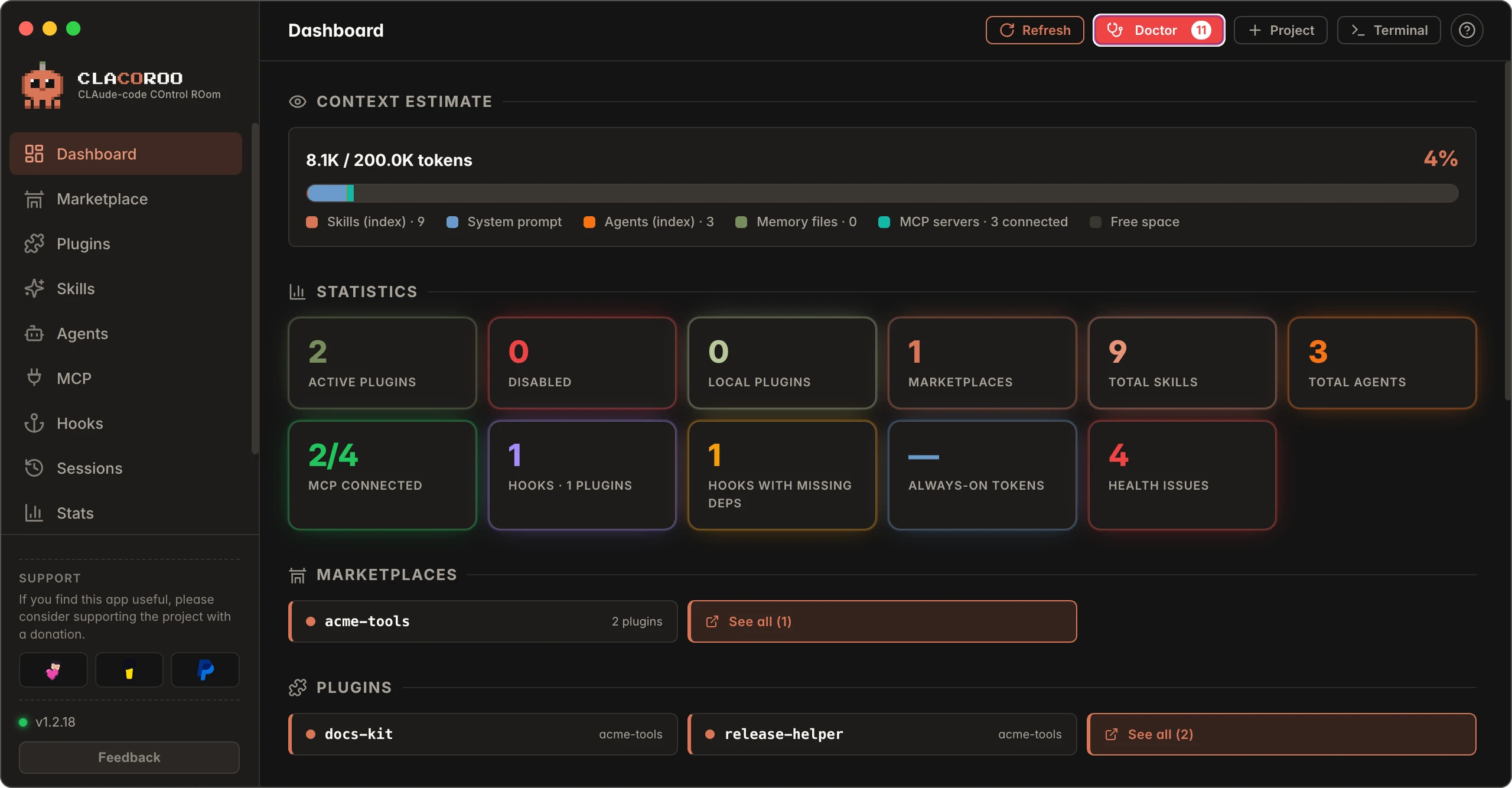Click the heart sponsor donation icon
This screenshot has width=1512, height=788.
(53, 670)
